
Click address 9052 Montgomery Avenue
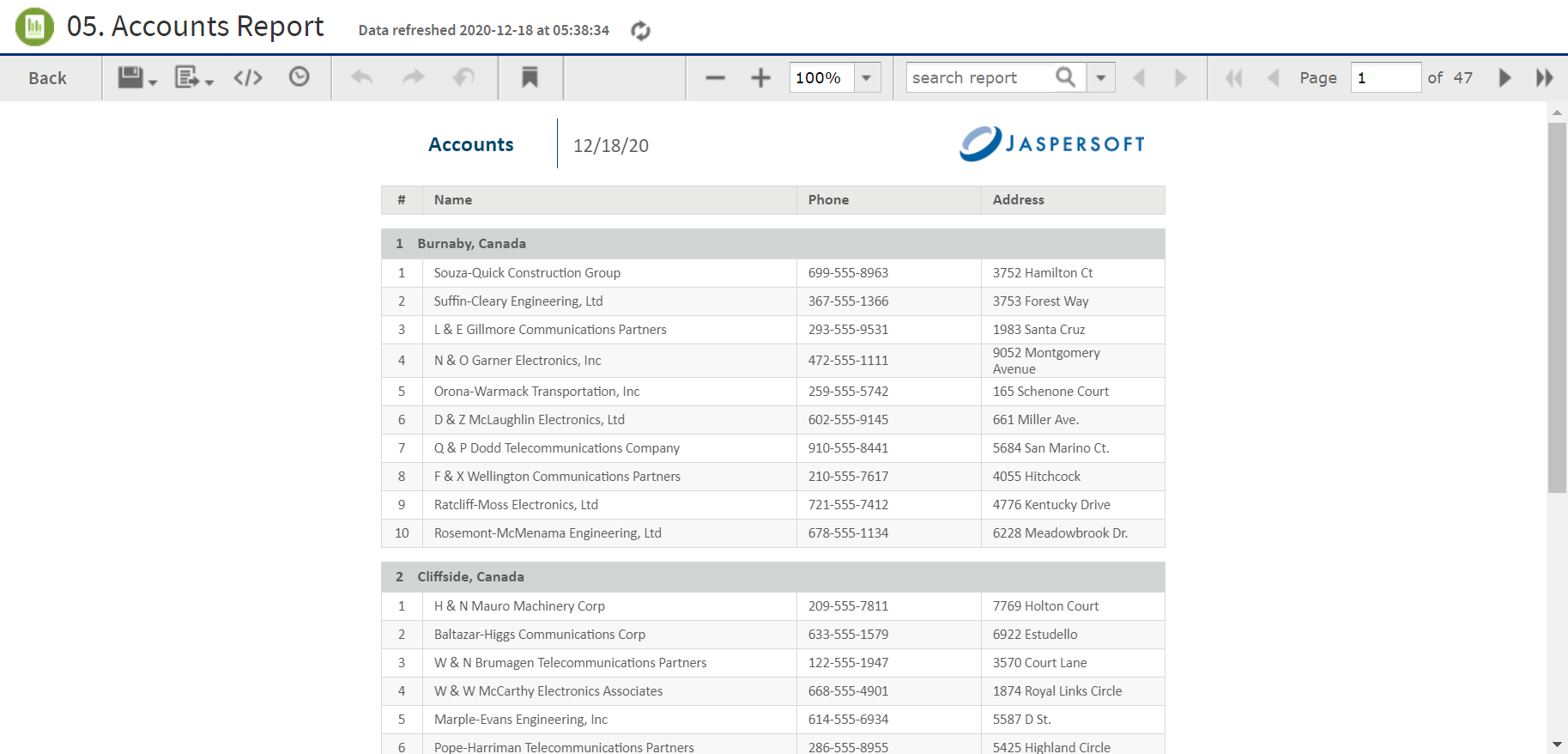tap(1046, 361)
